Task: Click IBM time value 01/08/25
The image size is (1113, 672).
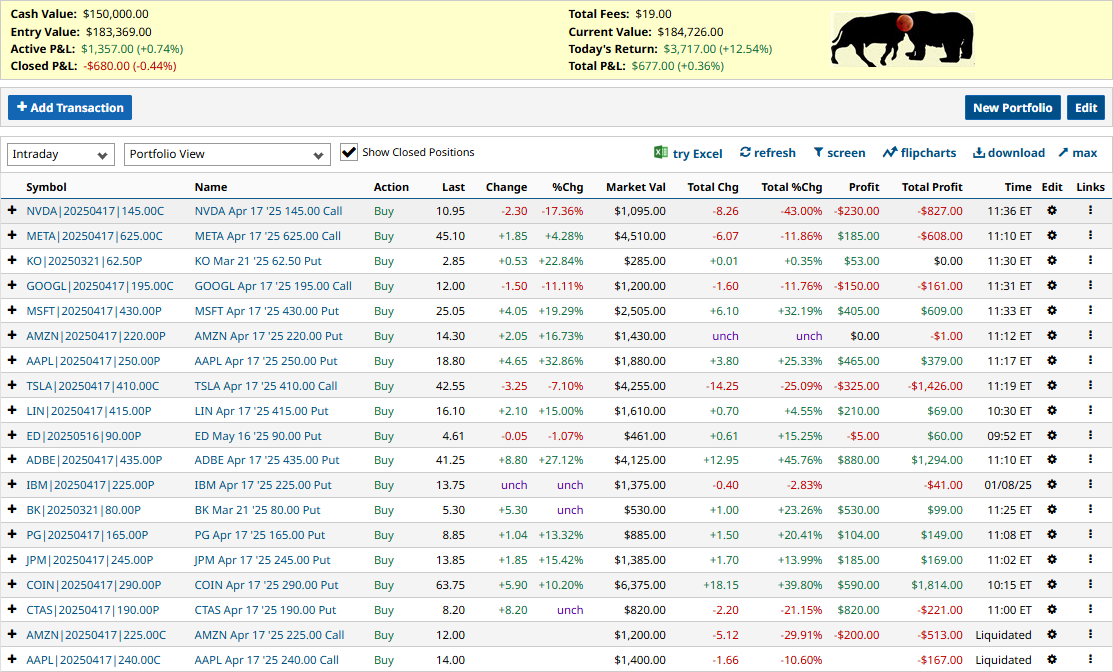Action: pyautogui.click(x=1008, y=485)
